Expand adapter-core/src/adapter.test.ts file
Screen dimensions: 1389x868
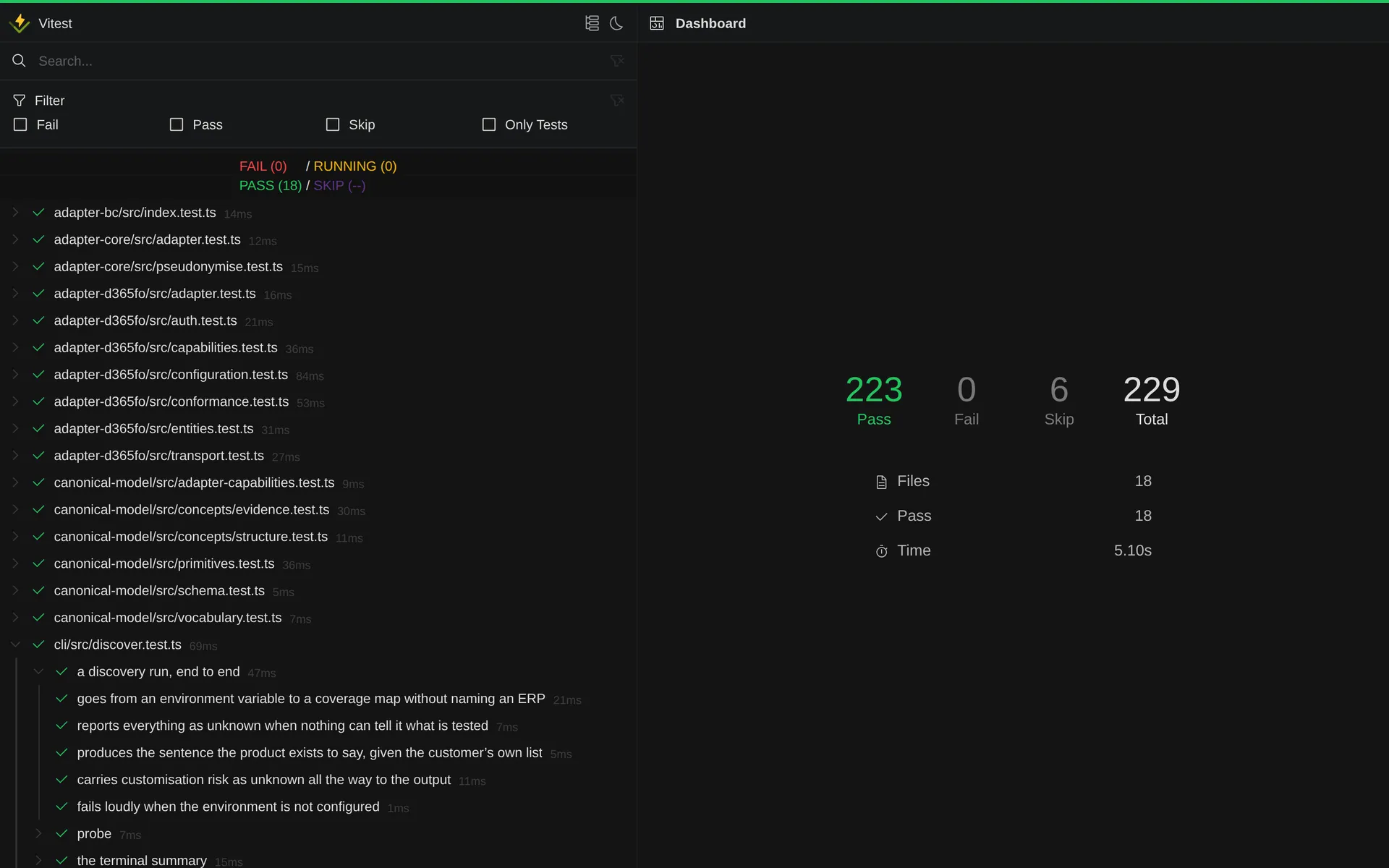click(x=15, y=239)
